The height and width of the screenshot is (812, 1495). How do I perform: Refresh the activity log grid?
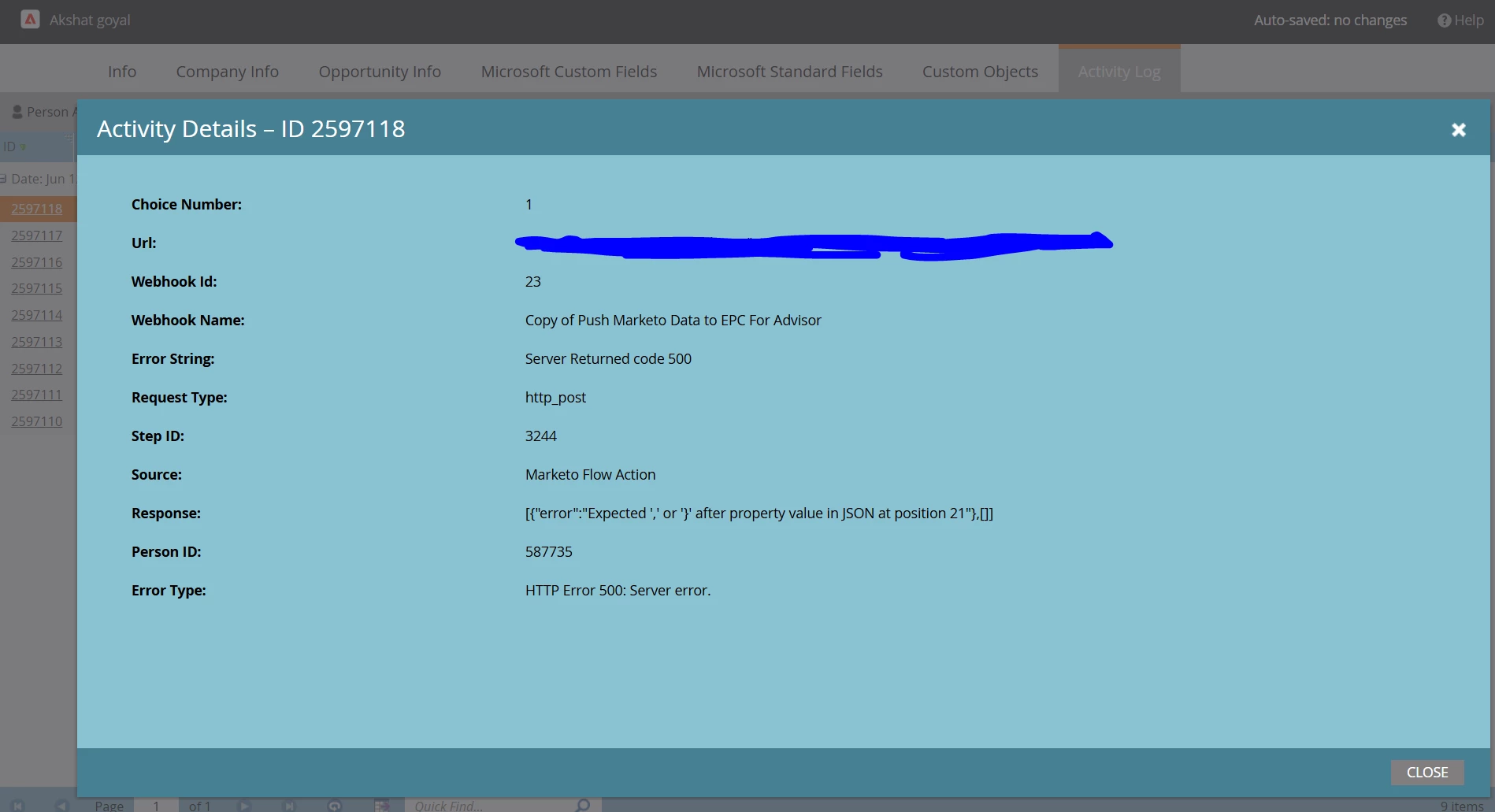335,806
